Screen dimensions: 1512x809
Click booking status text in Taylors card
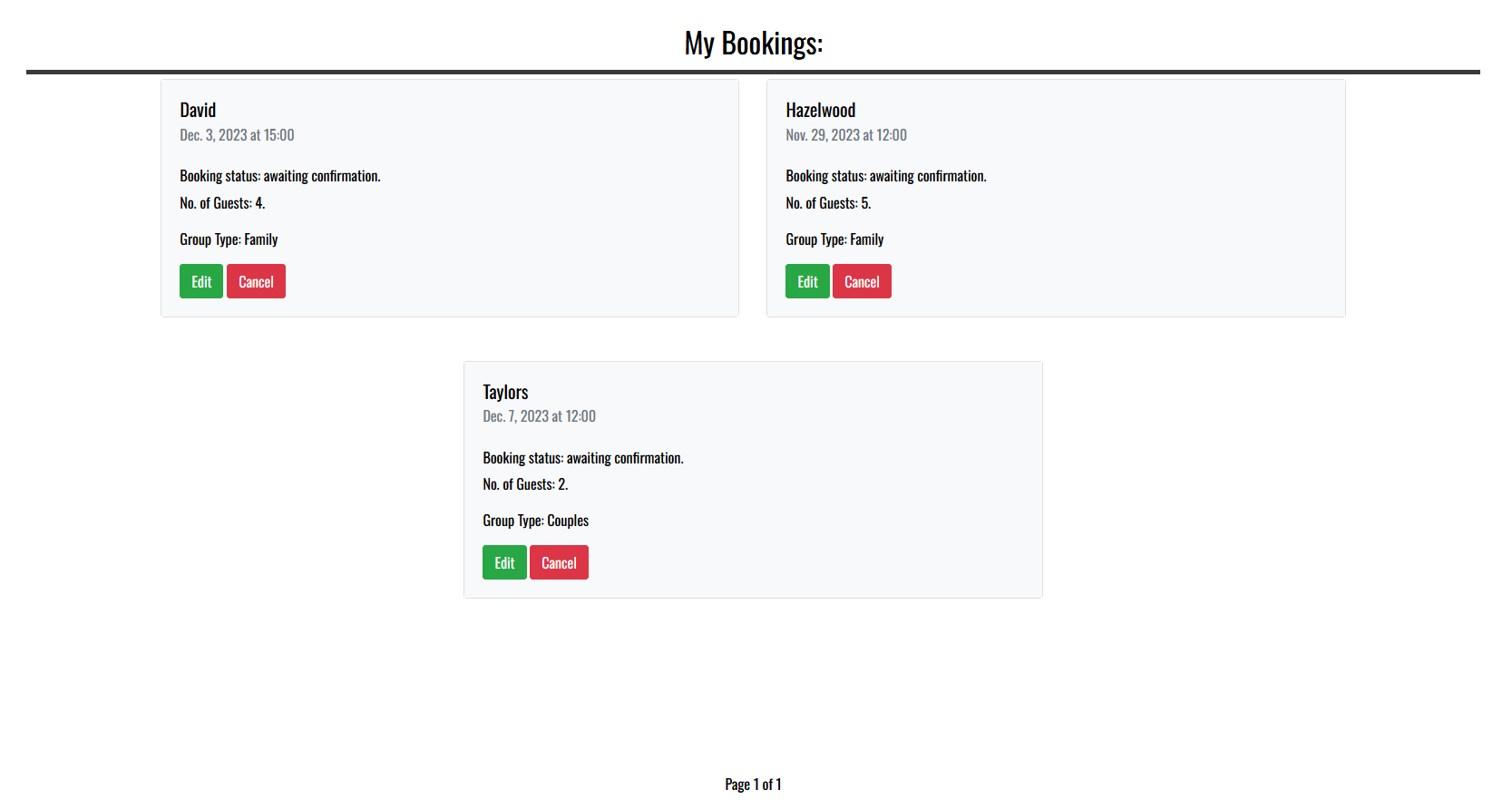[x=583, y=458]
